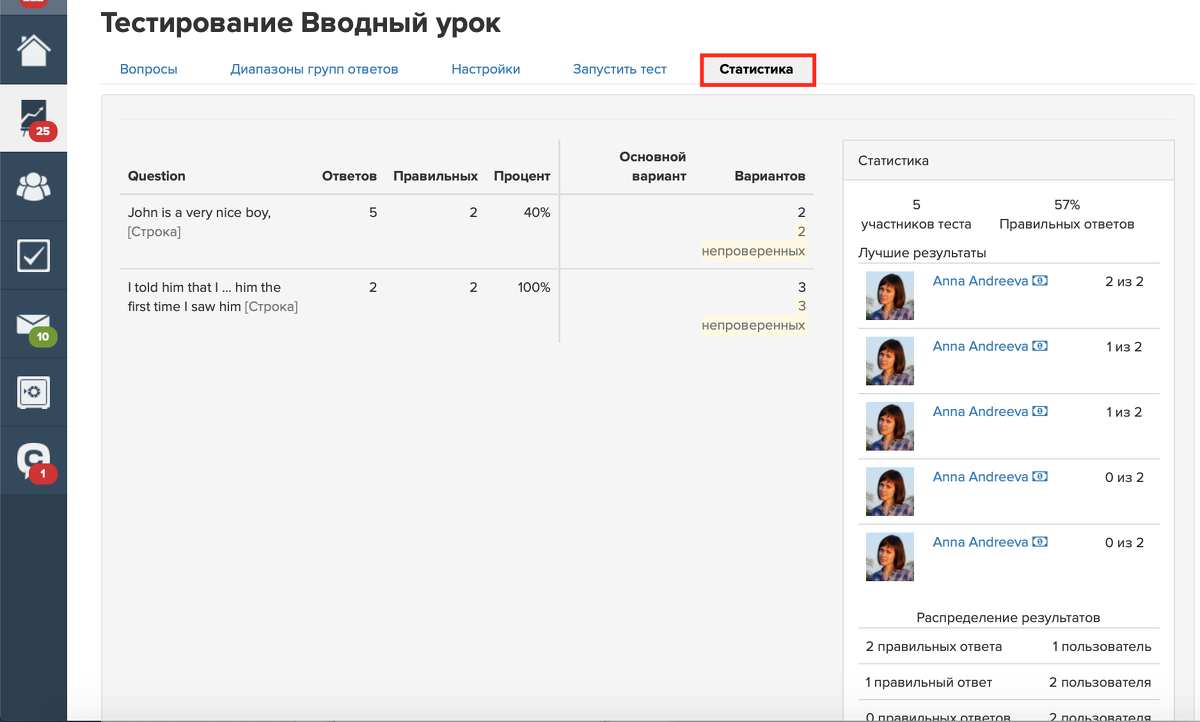Click the first Anna Andreeva avatar photo

pyautogui.click(x=889, y=296)
